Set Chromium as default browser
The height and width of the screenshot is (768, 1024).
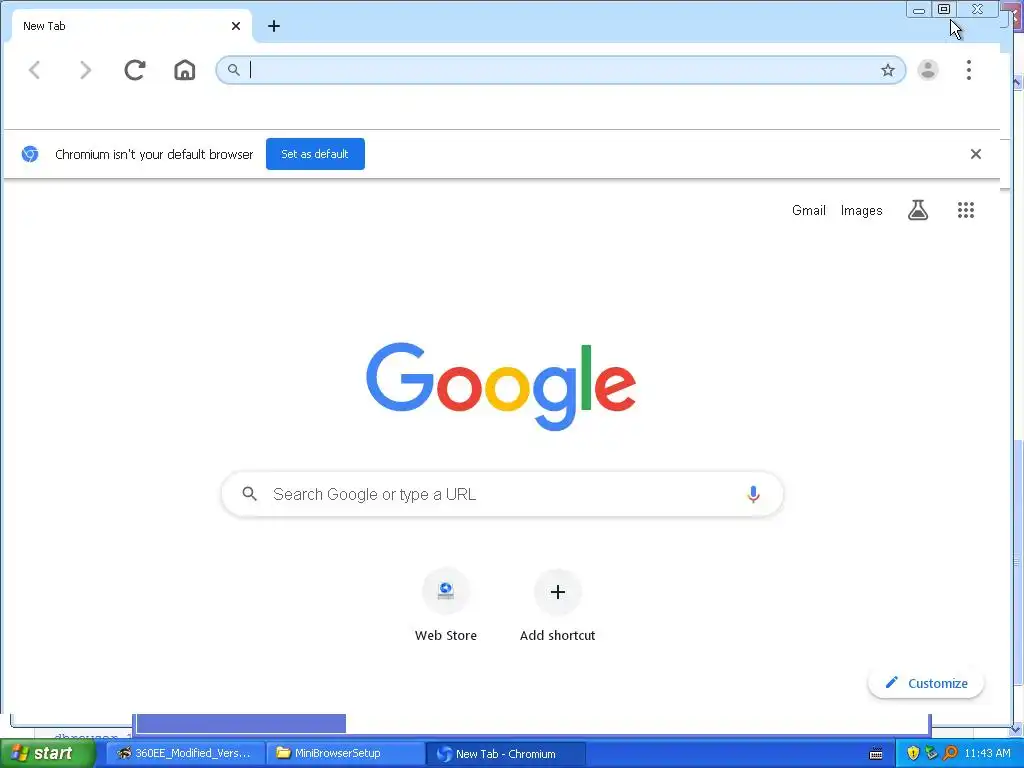[x=315, y=154]
